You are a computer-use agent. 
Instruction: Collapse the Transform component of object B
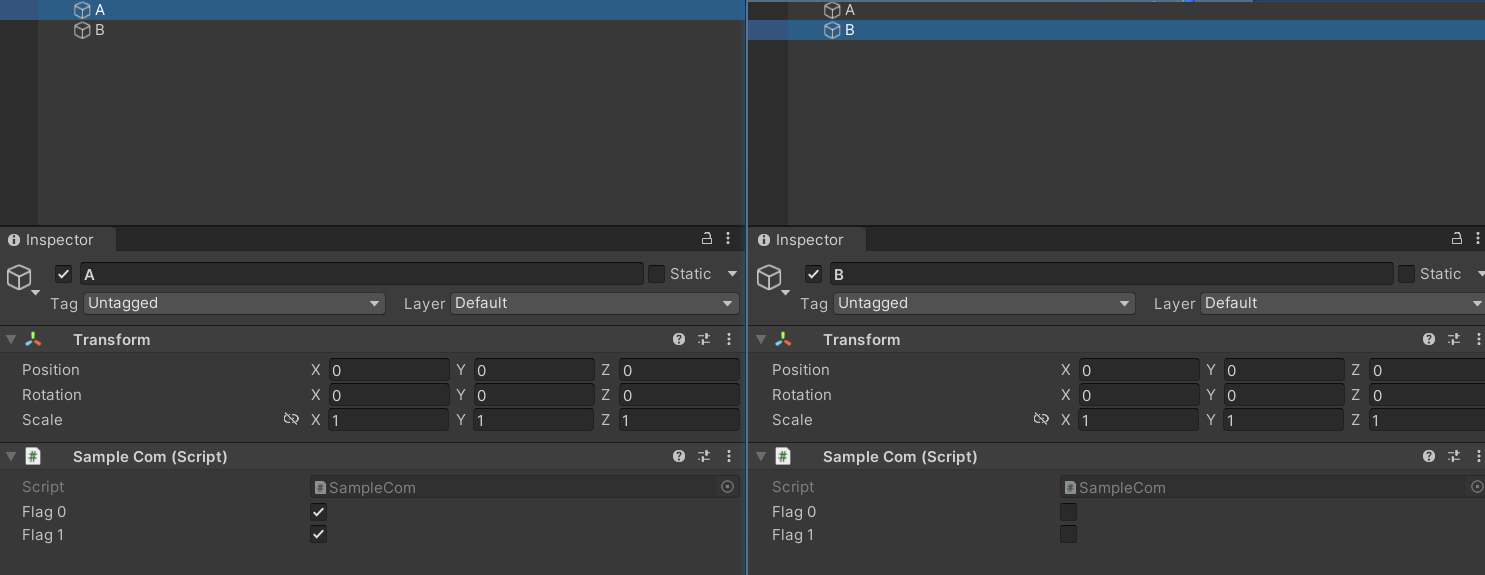[x=761, y=340]
